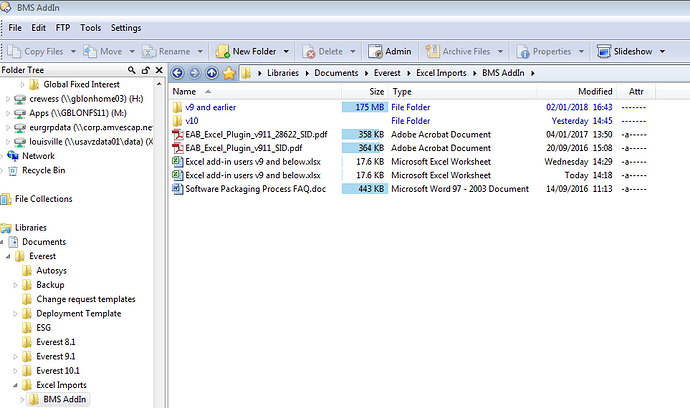The width and height of the screenshot is (690, 408).
Task: Open the File menu
Action: (15, 28)
